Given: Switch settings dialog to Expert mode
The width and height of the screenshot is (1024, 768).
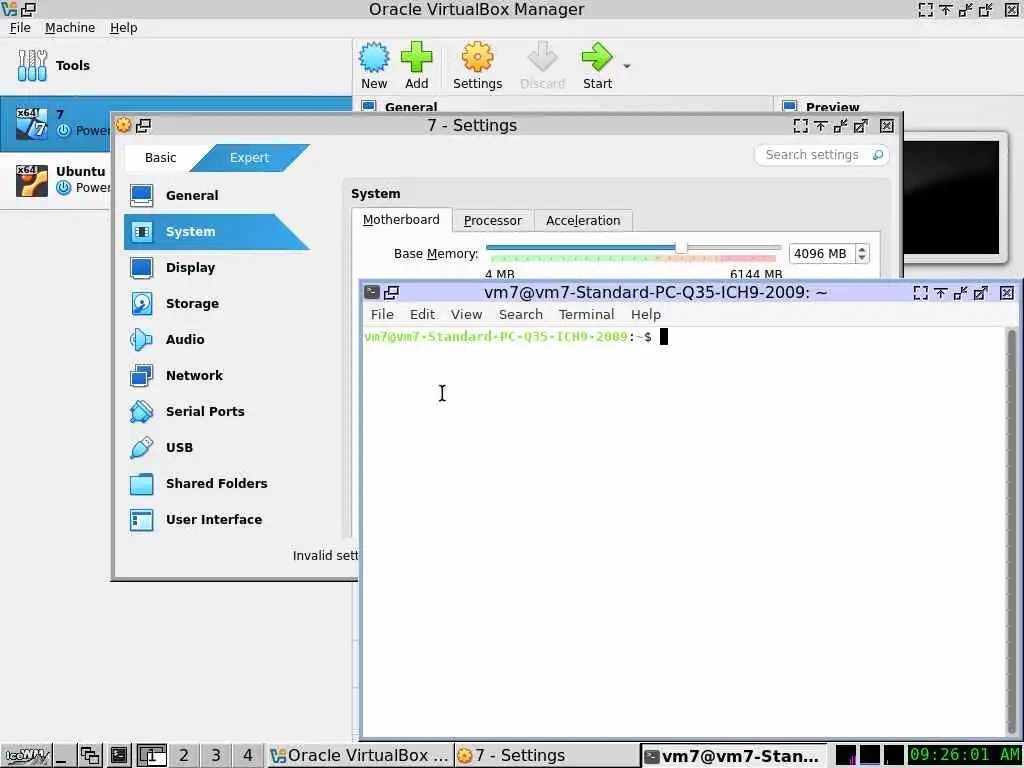Looking at the screenshot, I should pos(249,157).
